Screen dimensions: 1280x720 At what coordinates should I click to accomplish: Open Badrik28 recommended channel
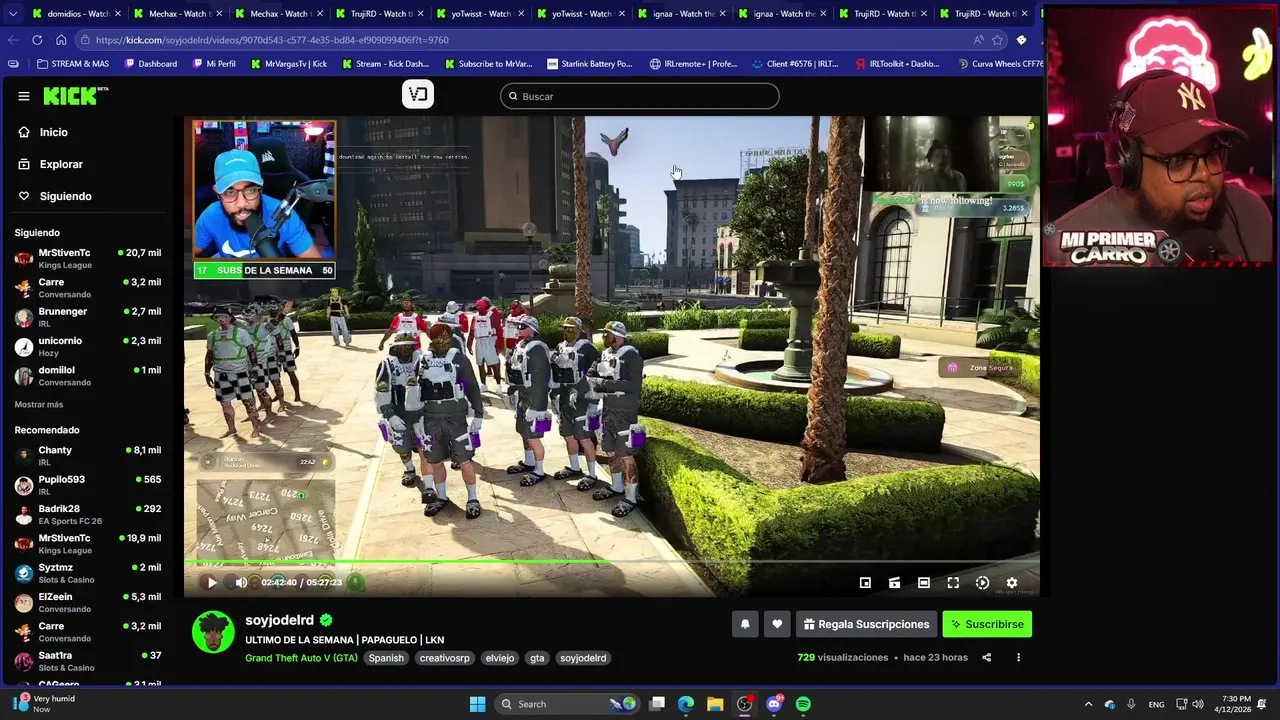click(88, 514)
